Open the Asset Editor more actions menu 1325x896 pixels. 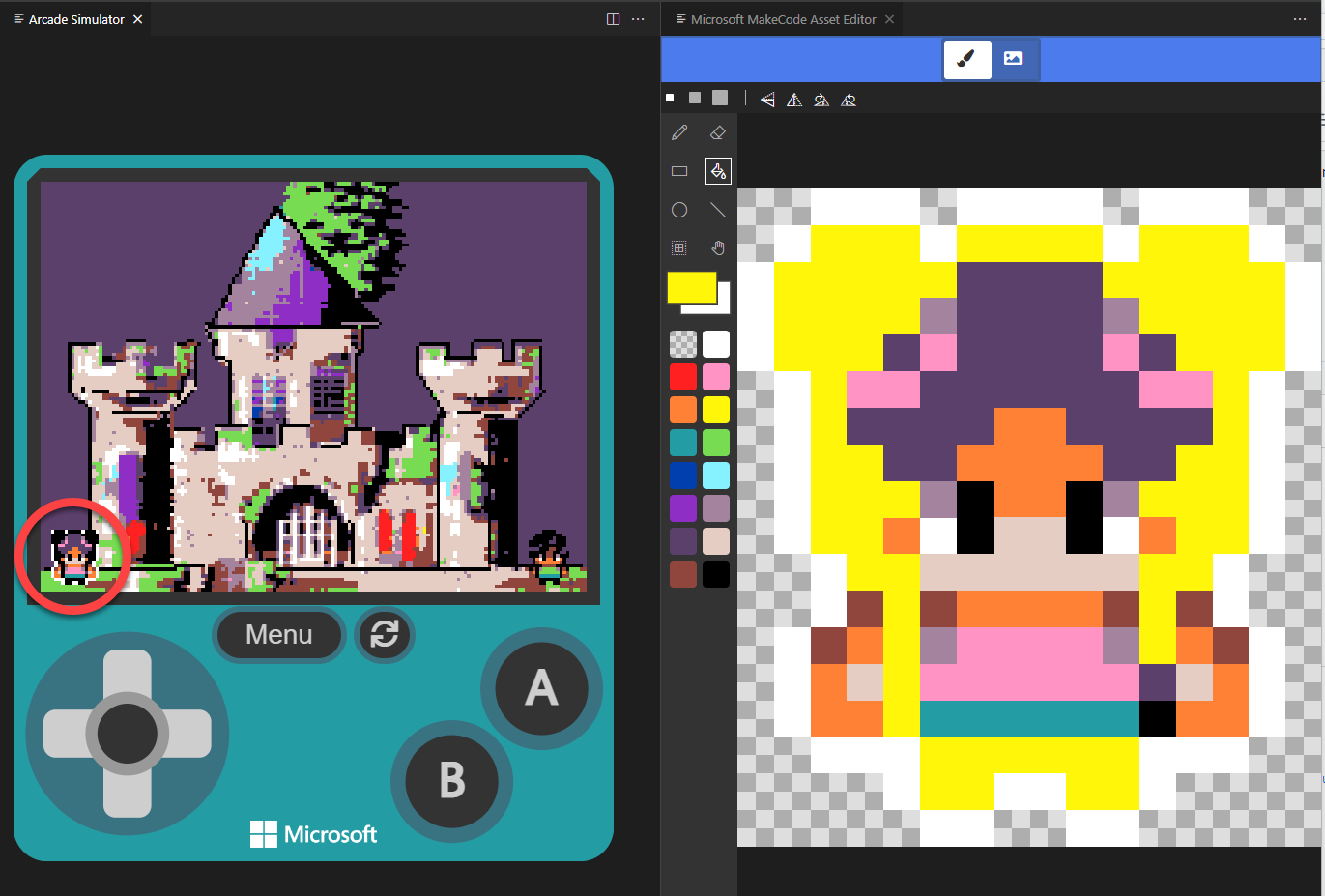pyautogui.click(x=1299, y=18)
